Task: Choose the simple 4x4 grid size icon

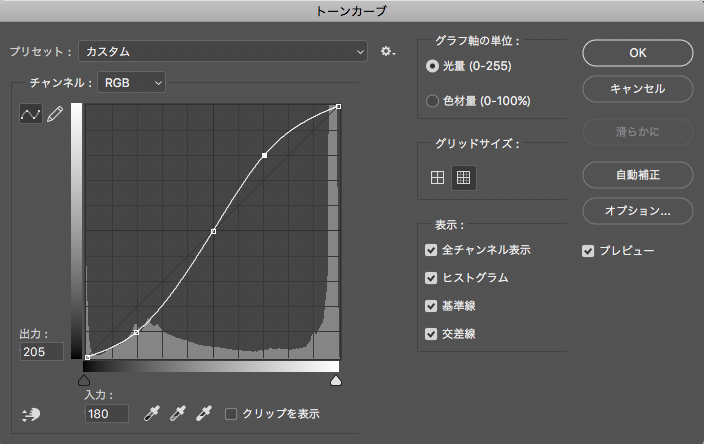Action: (437, 177)
